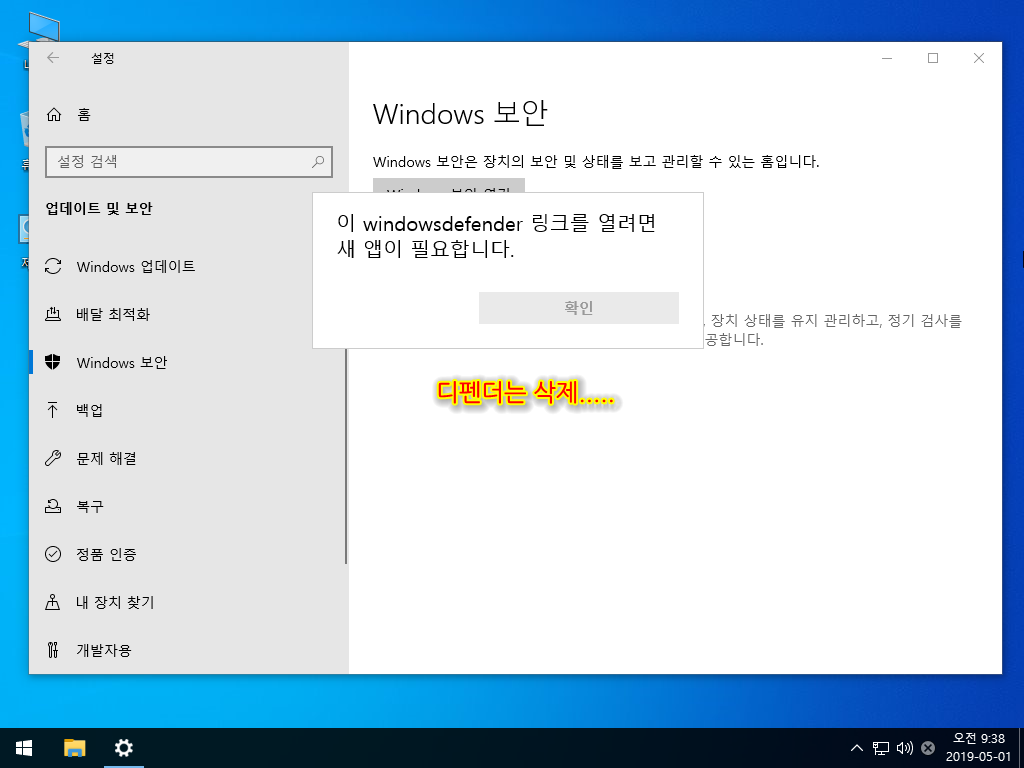Go to 배달 최적화 settings
1024x768 pixels.
(x=187, y=314)
